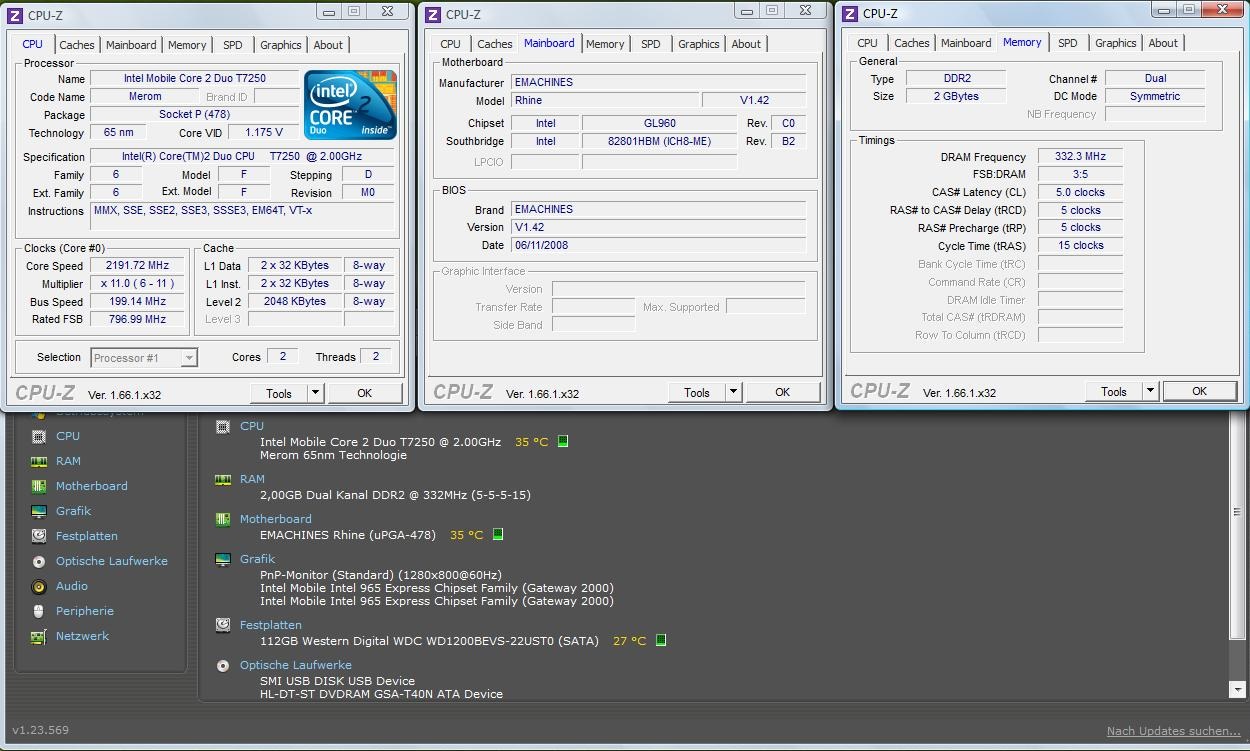Click the HL-DT-ST DVDRAM GSA-T40N entry
Image resolution: width=1250 pixels, height=751 pixels.
381,694
